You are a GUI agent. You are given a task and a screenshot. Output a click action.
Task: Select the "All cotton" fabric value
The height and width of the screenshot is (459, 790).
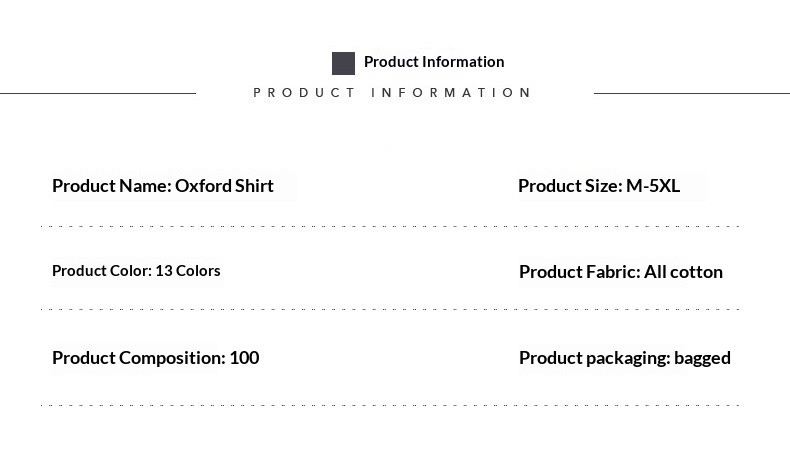pos(683,272)
